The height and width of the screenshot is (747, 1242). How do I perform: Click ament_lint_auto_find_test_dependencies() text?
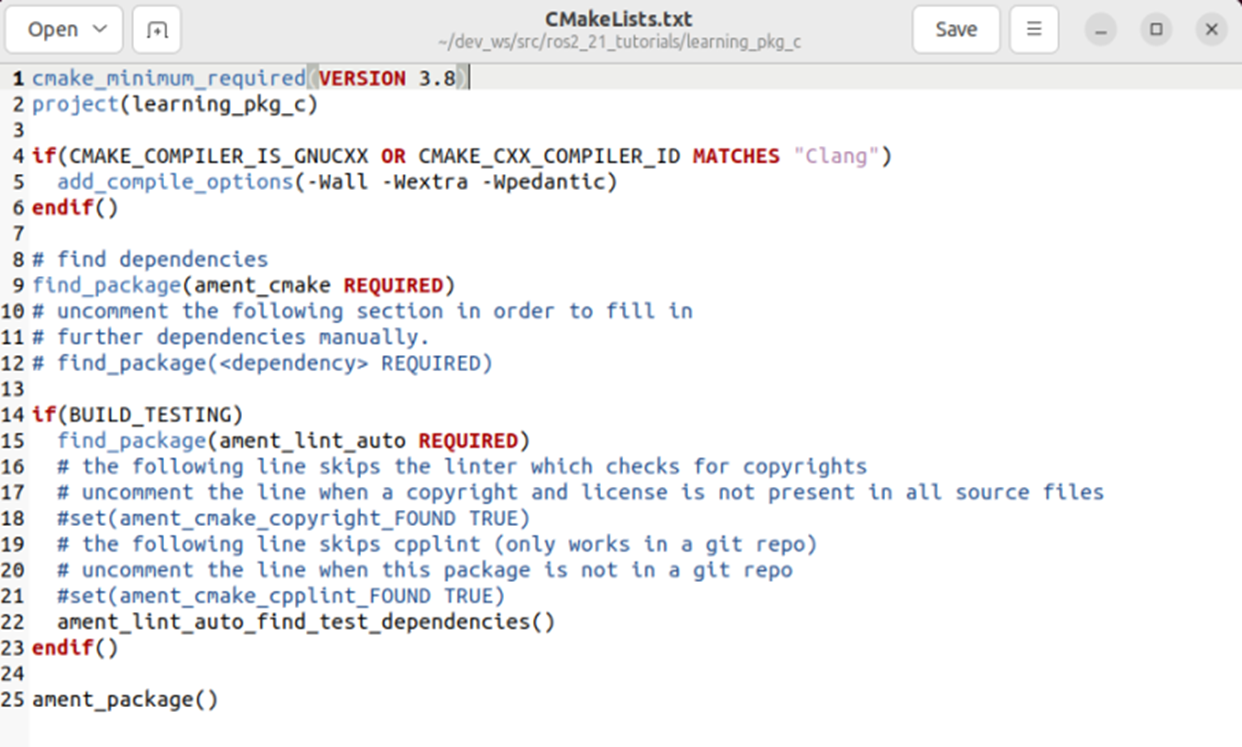[305, 622]
